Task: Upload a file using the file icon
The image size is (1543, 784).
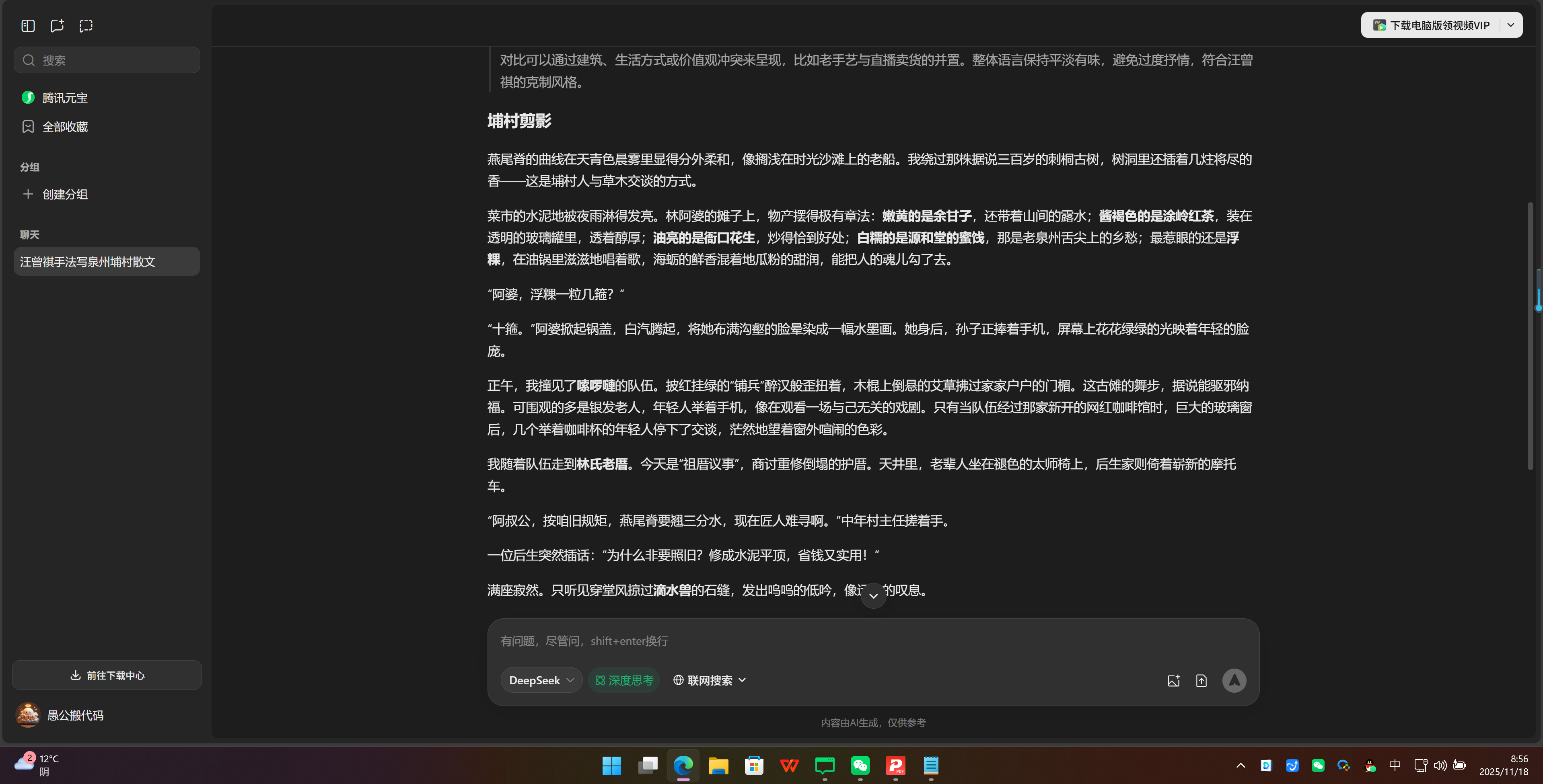Action: point(1201,680)
